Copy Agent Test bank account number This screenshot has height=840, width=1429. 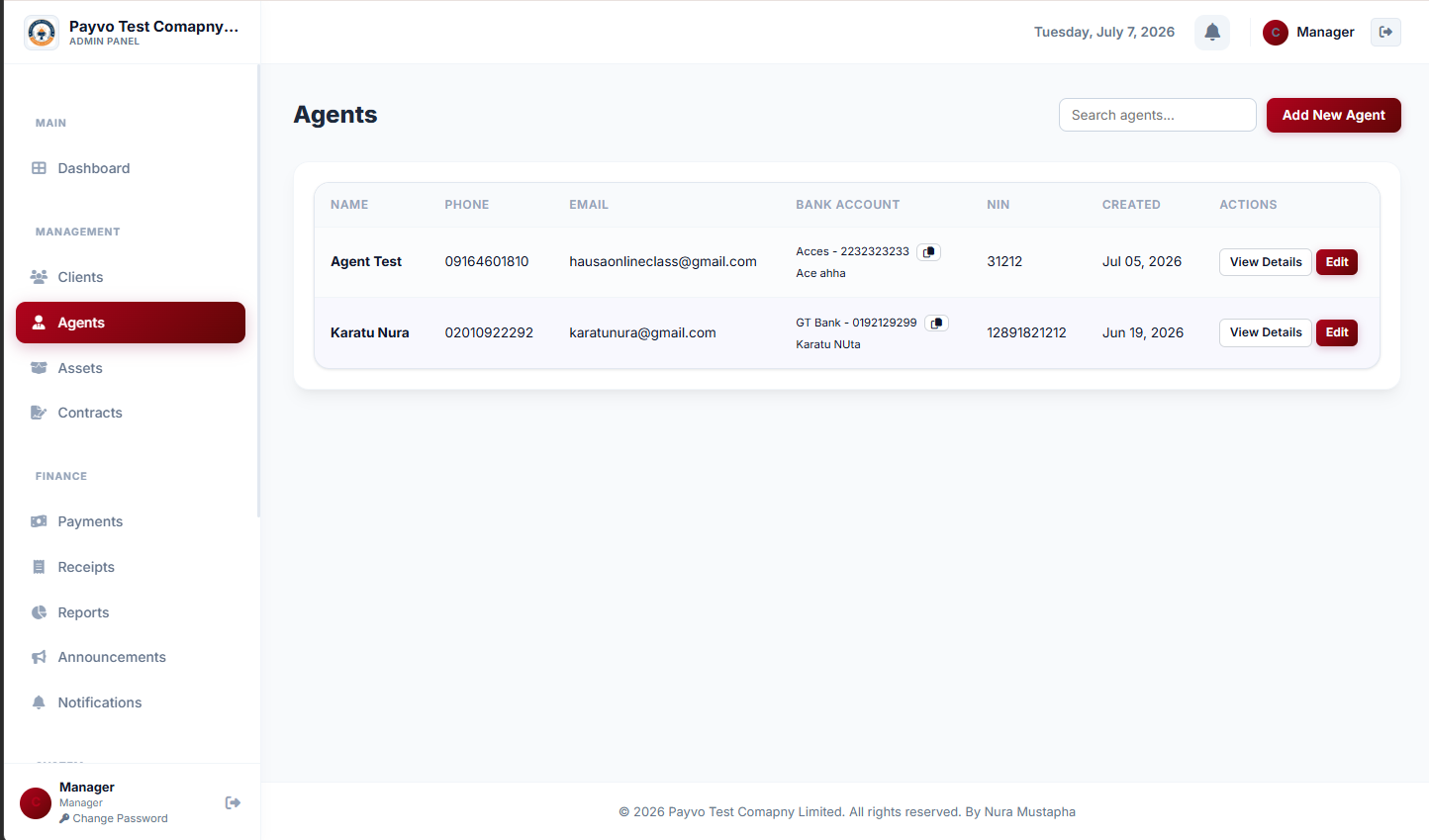pos(928,252)
